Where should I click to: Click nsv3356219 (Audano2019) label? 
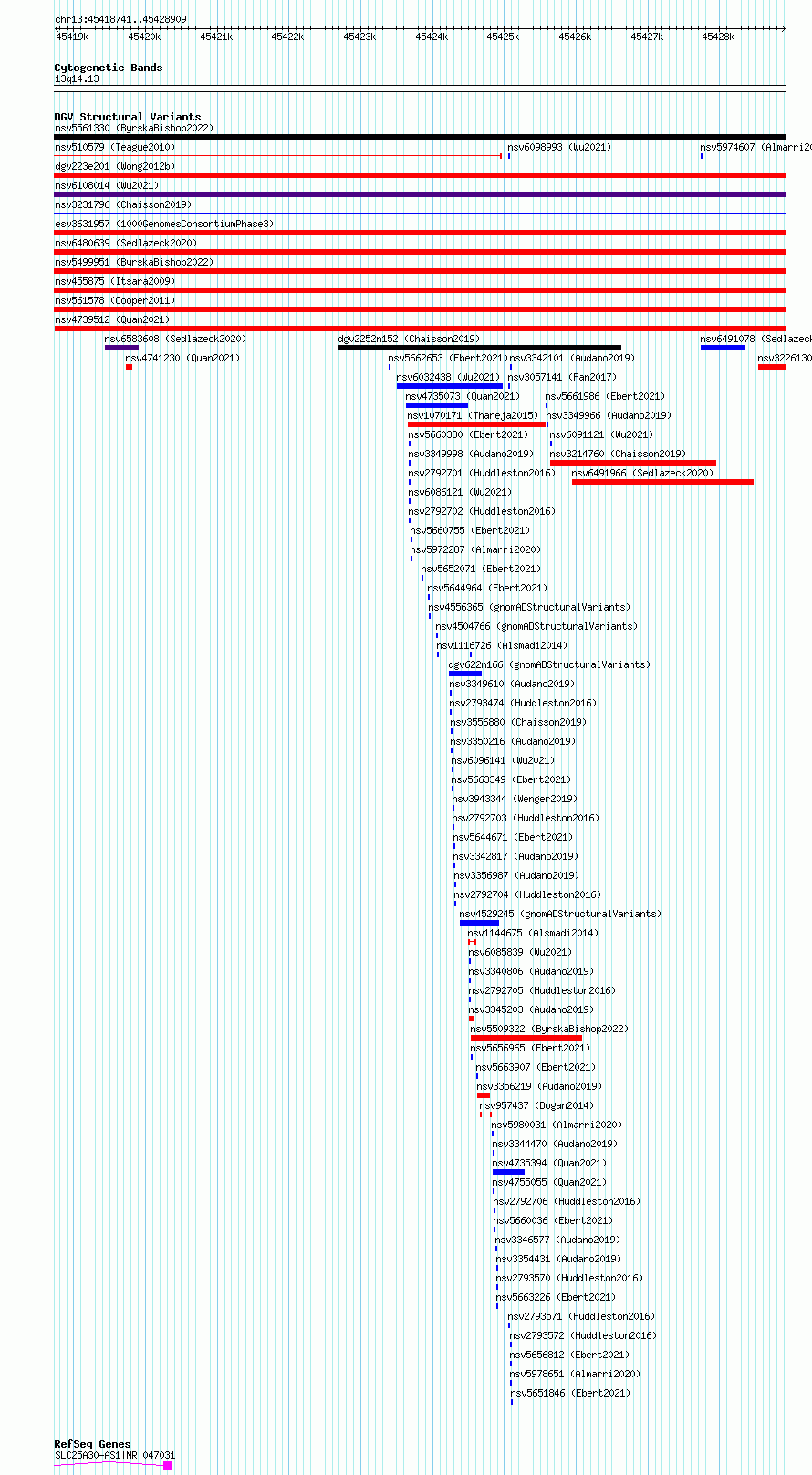(539, 1086)
